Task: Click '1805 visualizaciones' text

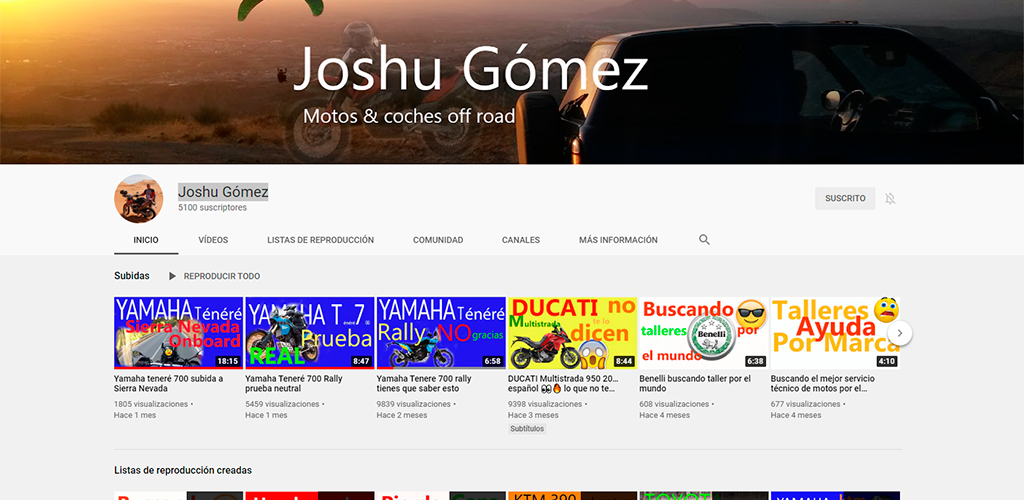Action: [151, 404]
